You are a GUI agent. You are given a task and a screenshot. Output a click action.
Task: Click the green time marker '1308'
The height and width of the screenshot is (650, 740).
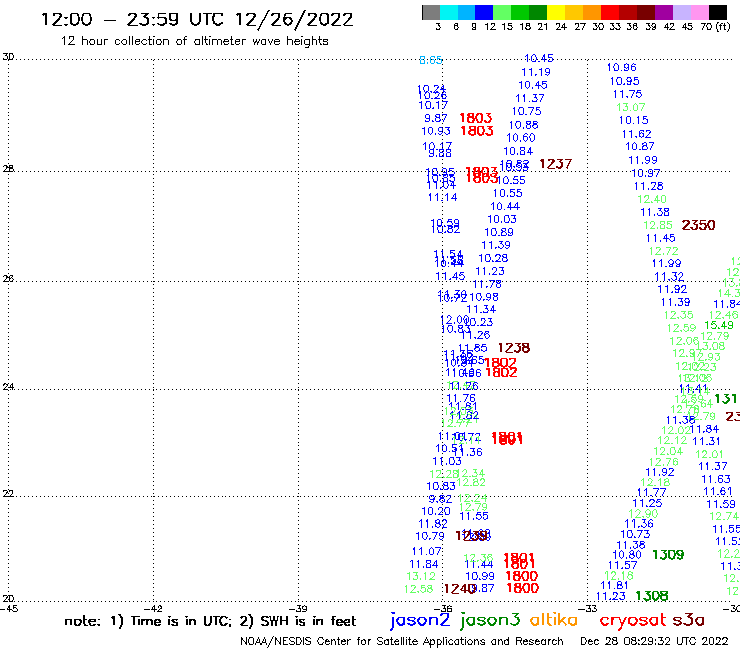point(652,596)
